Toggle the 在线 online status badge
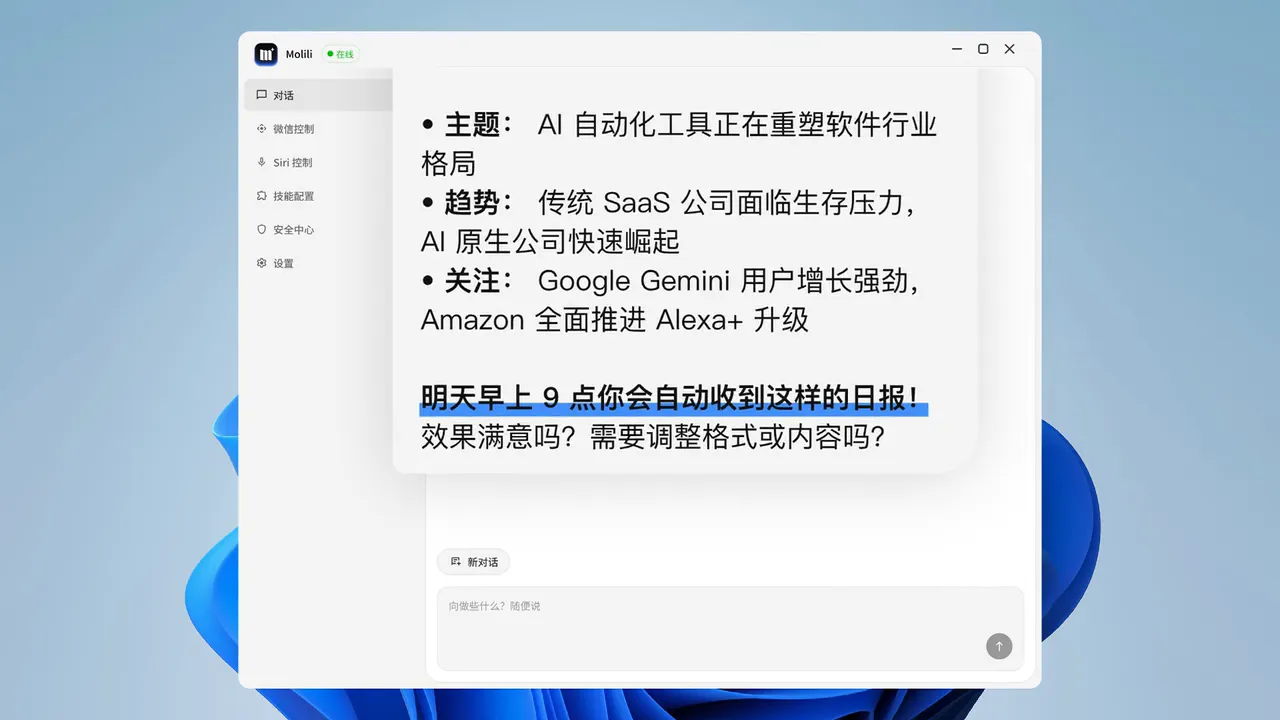1280x720 pixels. pyautogui.click(x=339, y=54)
